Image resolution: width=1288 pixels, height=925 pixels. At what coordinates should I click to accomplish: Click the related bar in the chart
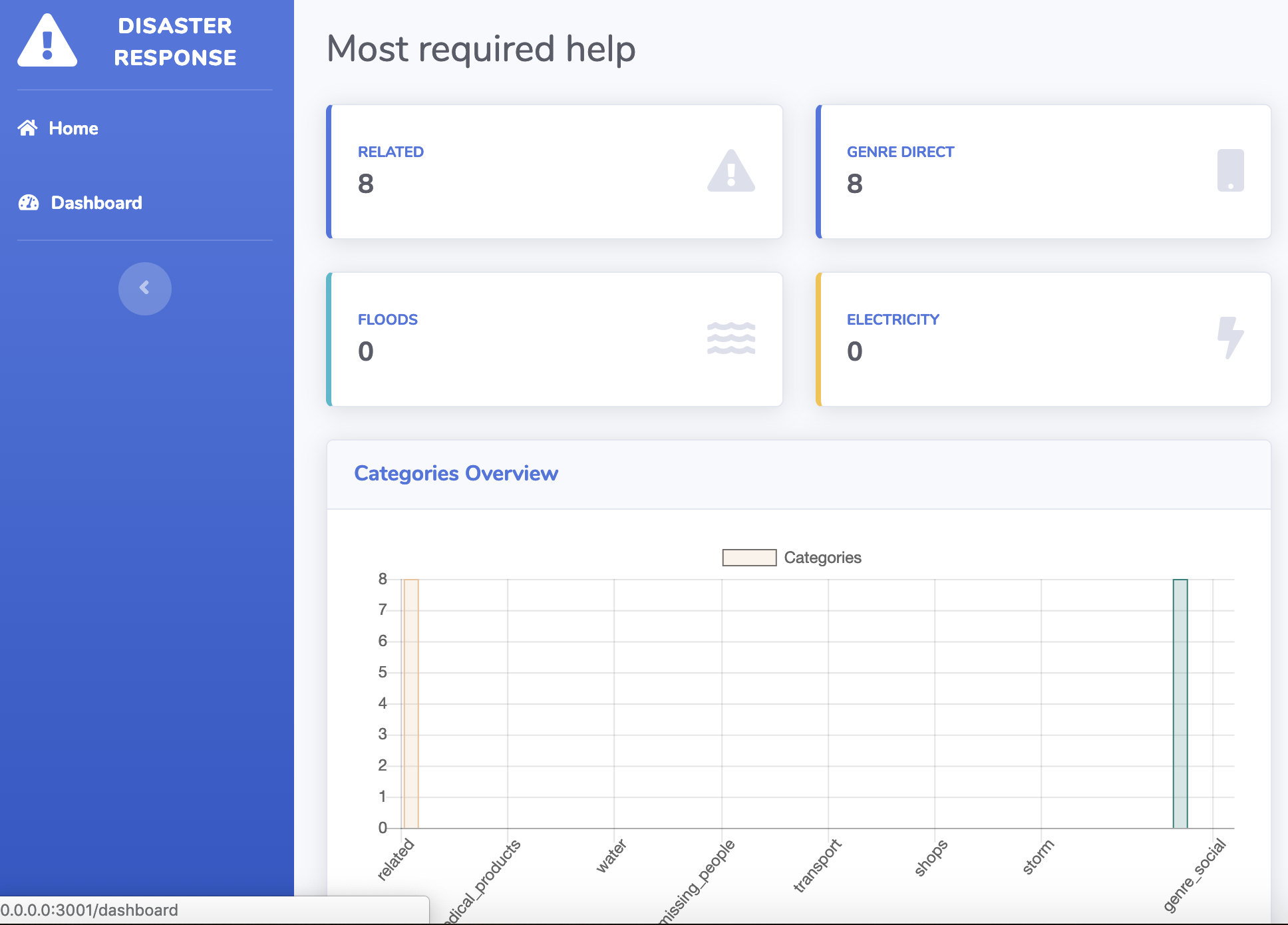(x=411, y=703)
